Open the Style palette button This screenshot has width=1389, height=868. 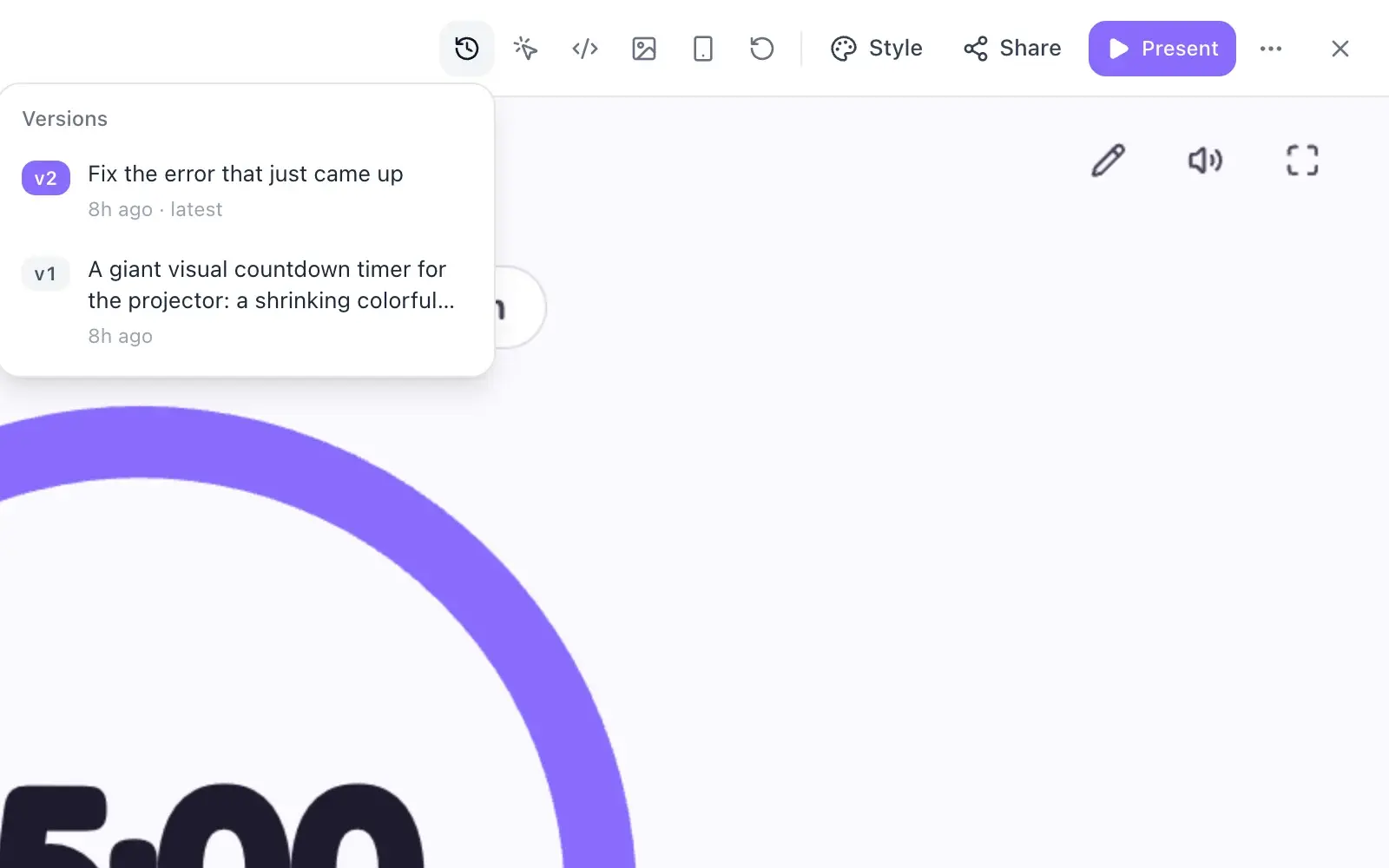[x=877, y=49]
